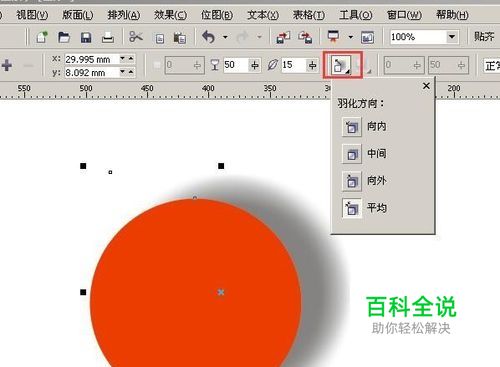Click the application launcher icon
This screenshot has width=500, height=367.
click(x=333, y=36)
